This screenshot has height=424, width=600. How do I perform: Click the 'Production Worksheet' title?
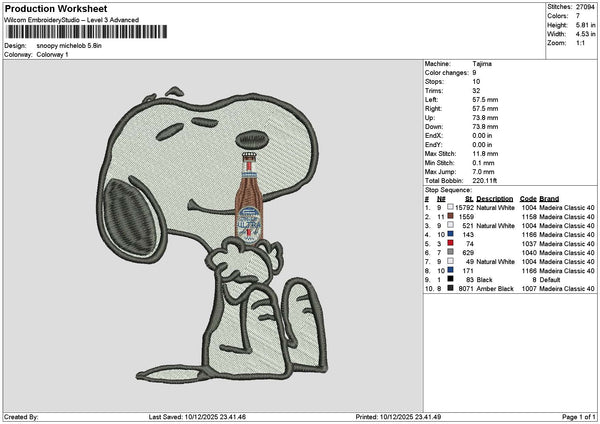(x=56, y=8)
